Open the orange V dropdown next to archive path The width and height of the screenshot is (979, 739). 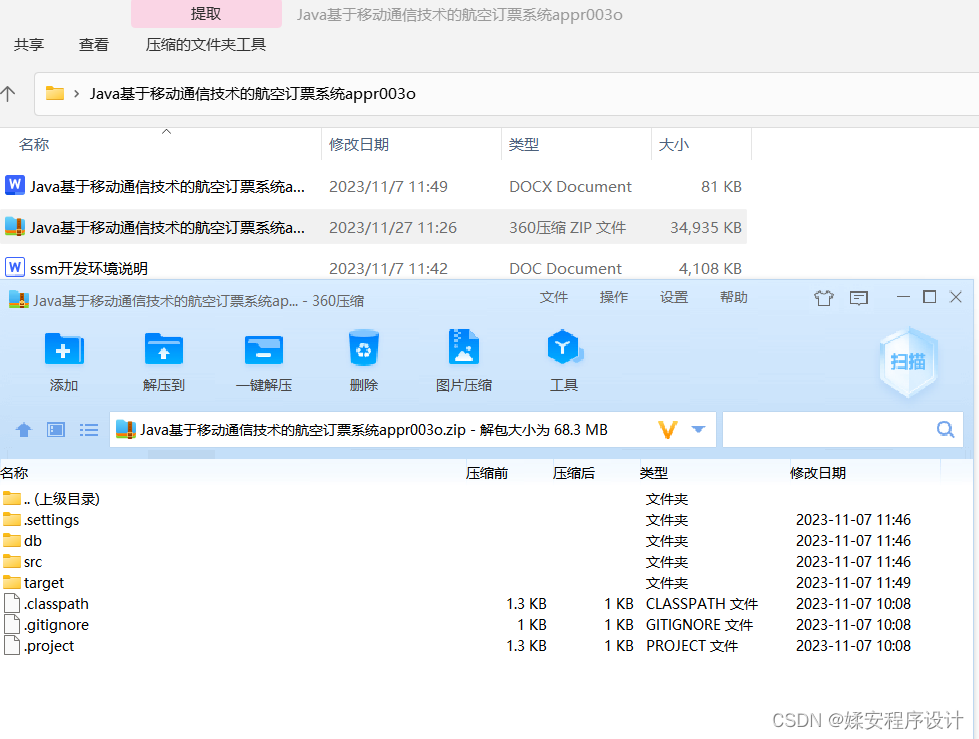[667, 429]
